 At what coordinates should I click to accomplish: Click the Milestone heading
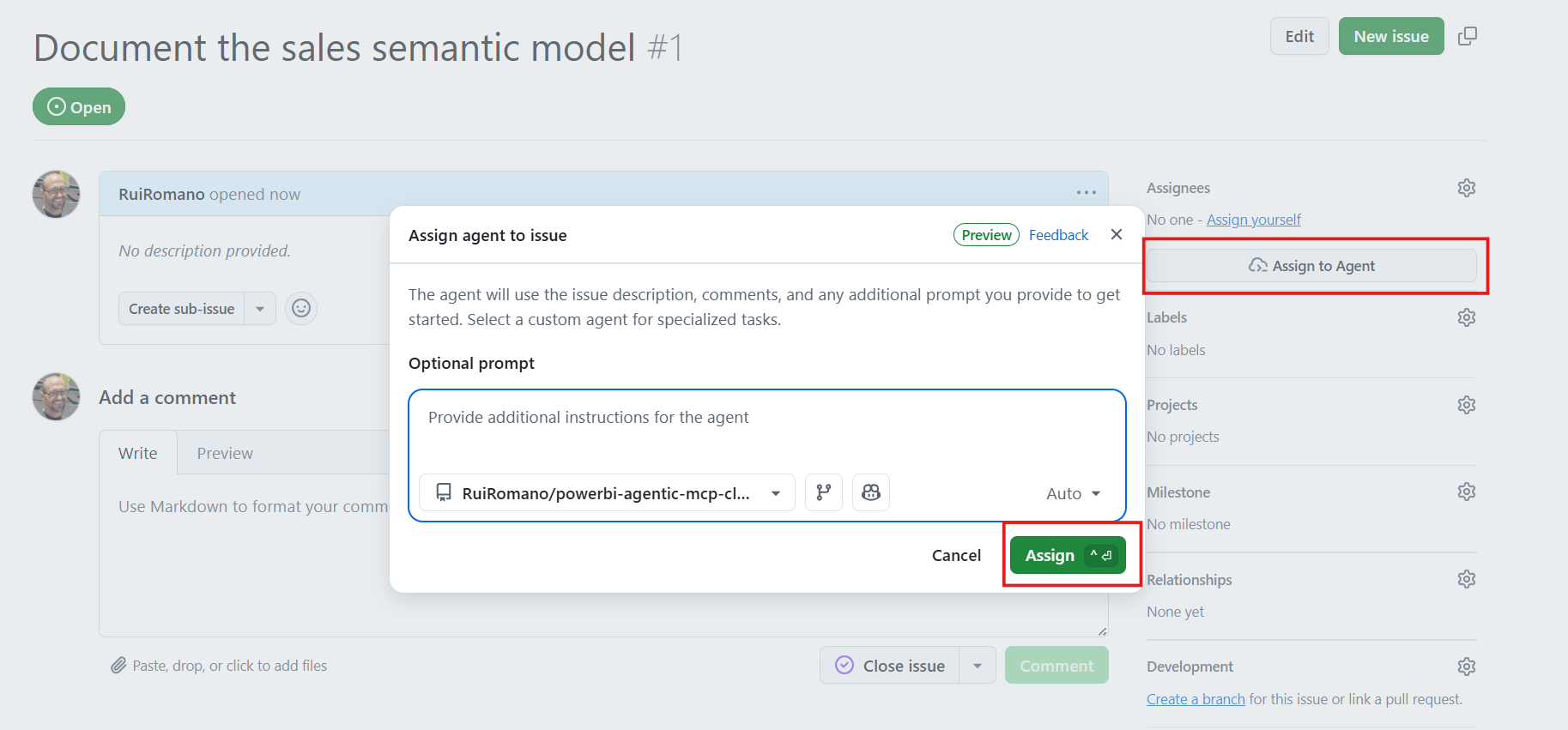(x=1178, y=492)
